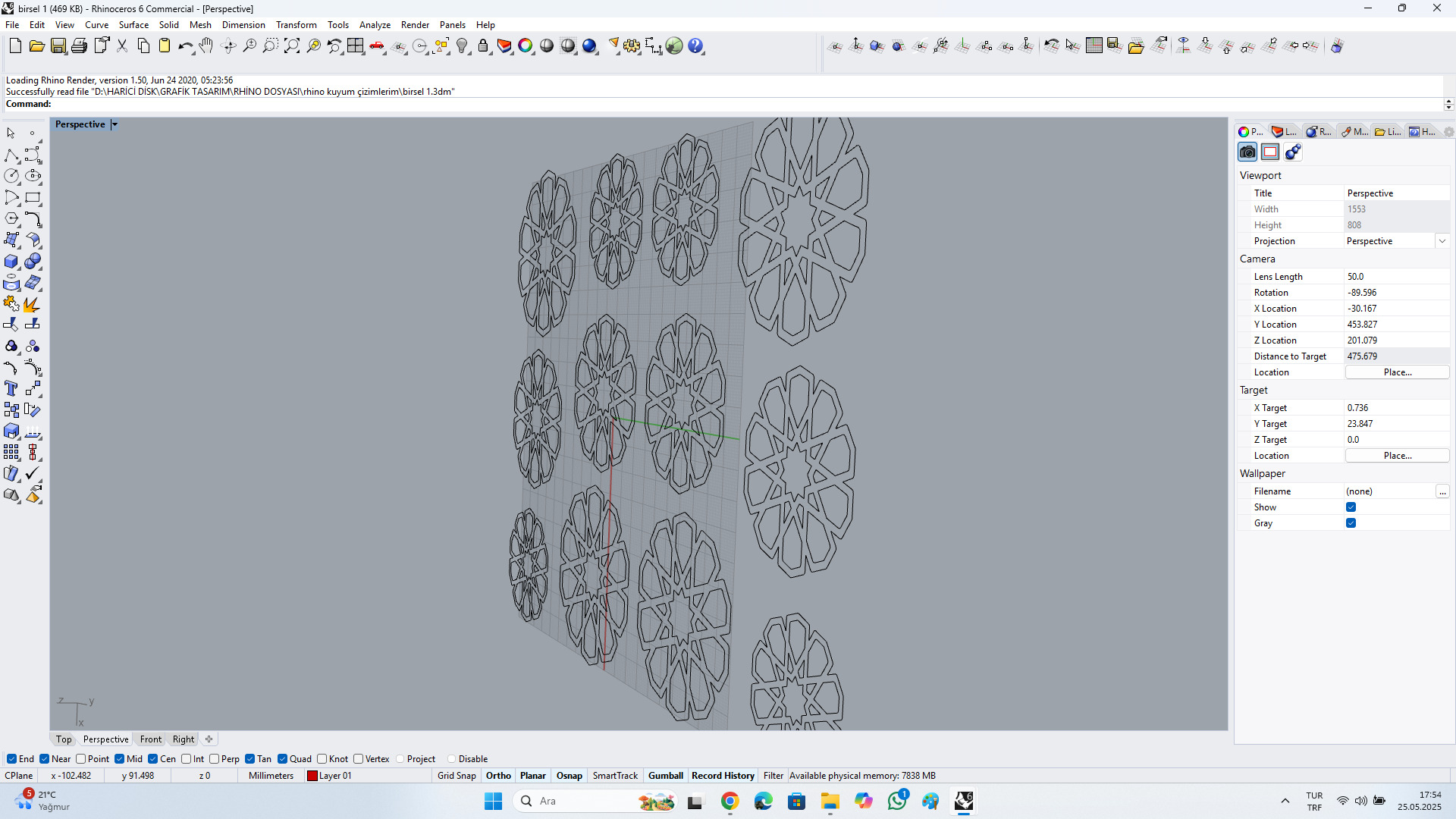1456x819 pixels.
Task: Uncheck the Wallpaper Show checkbox
Action: point(1351,507)
